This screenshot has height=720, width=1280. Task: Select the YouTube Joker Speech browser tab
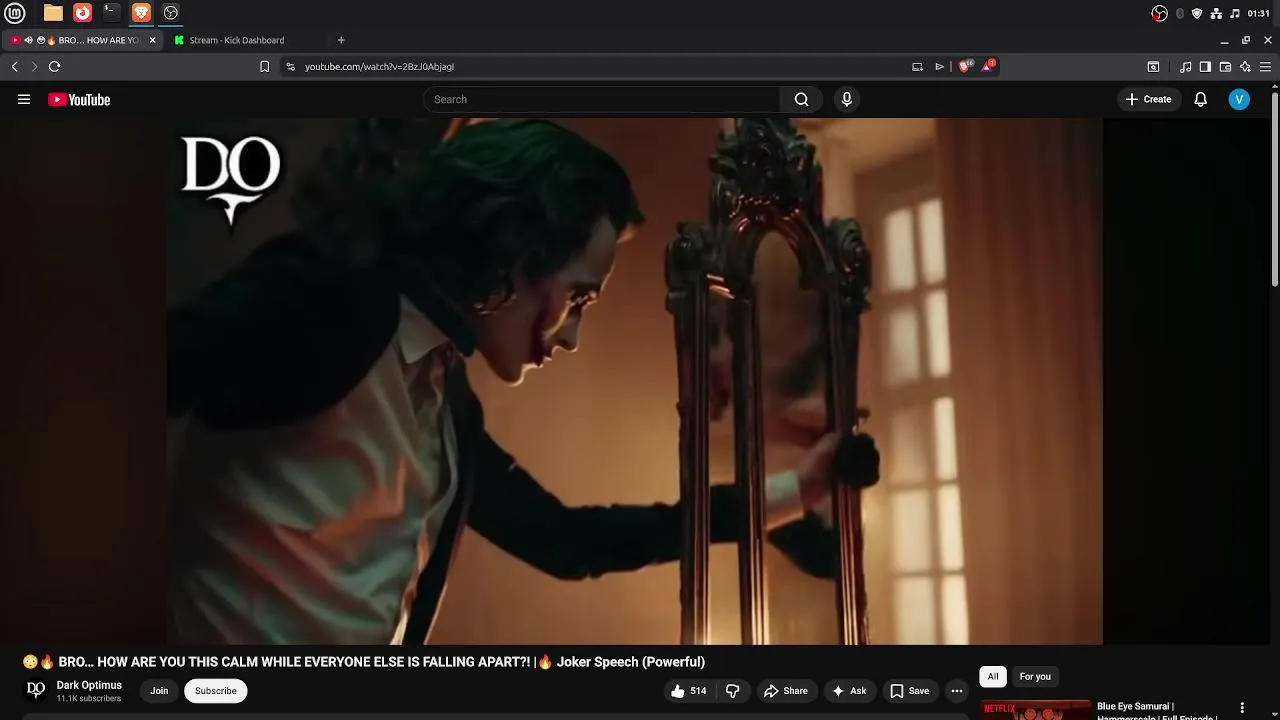click(82, 40)
